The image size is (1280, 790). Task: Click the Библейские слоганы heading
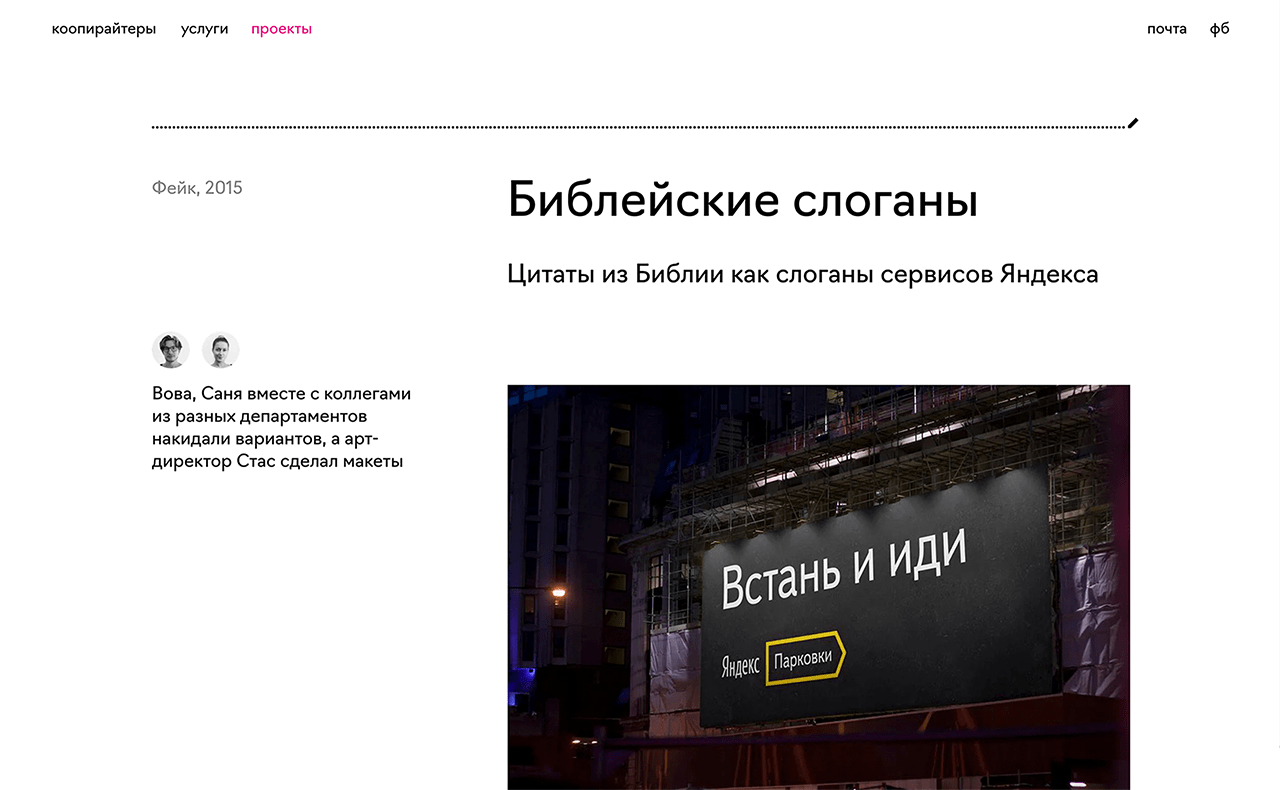742,200
